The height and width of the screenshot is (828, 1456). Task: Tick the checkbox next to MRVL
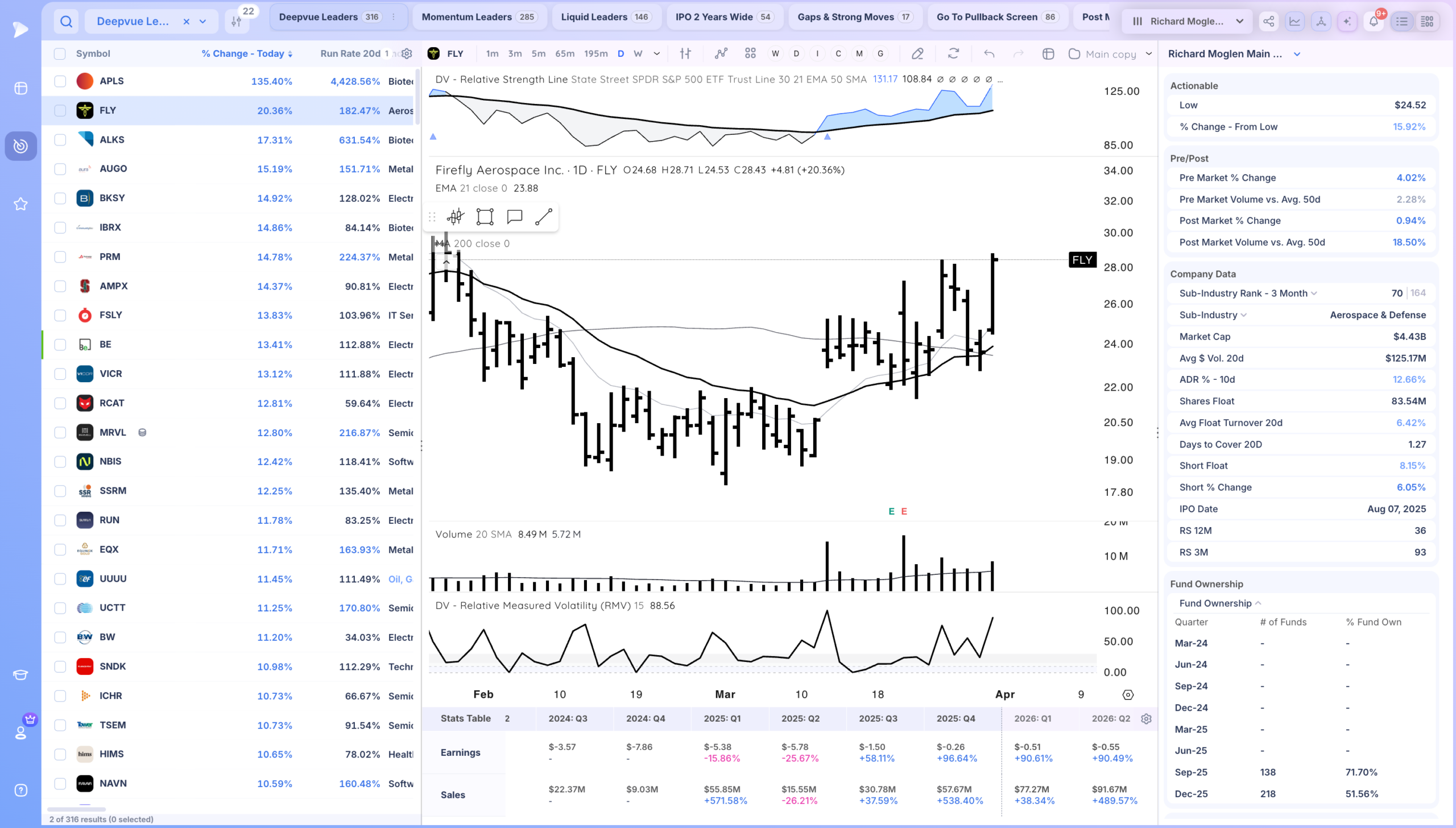60,433
